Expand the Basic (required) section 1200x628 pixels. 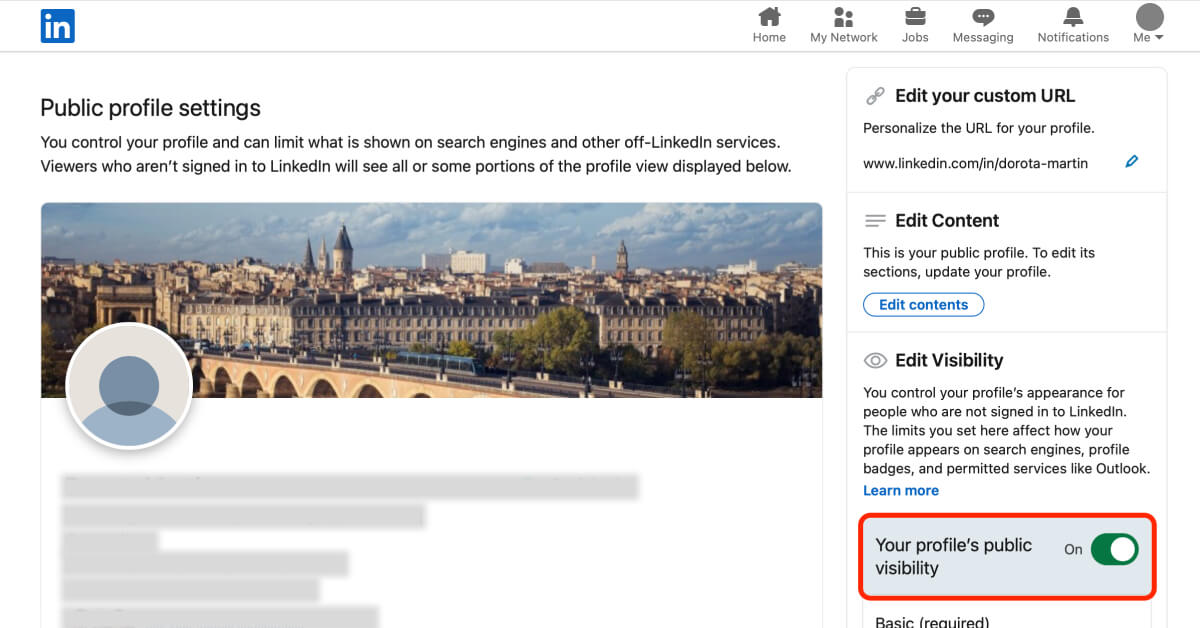pos(930,620)
